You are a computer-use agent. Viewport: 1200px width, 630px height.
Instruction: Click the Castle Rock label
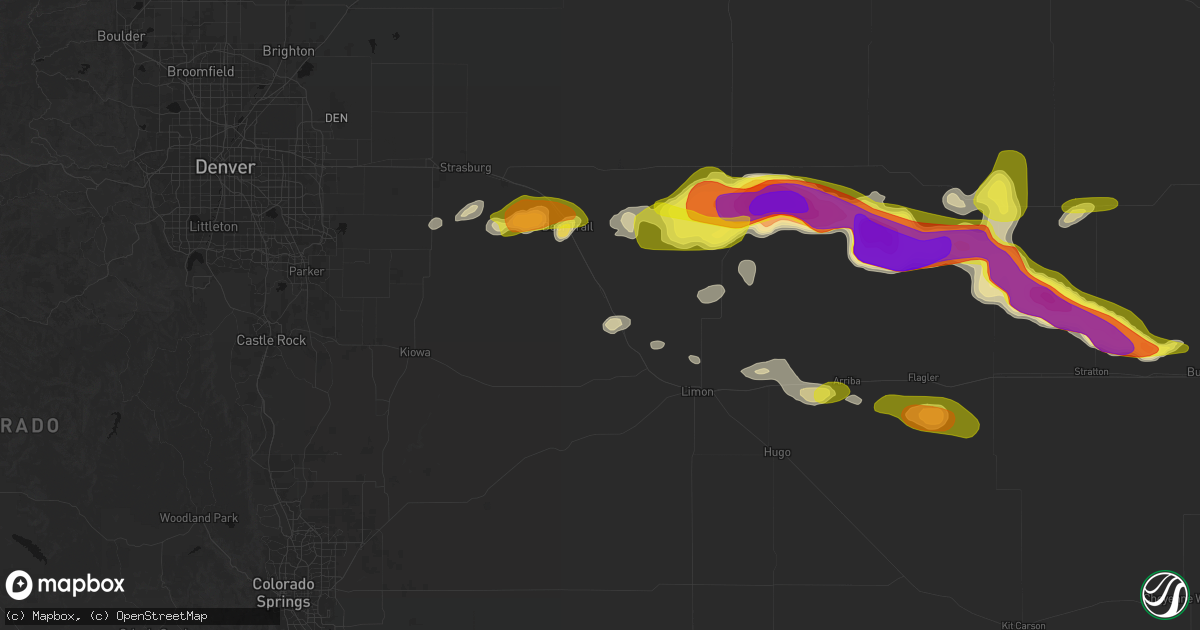tap(271, 341)
